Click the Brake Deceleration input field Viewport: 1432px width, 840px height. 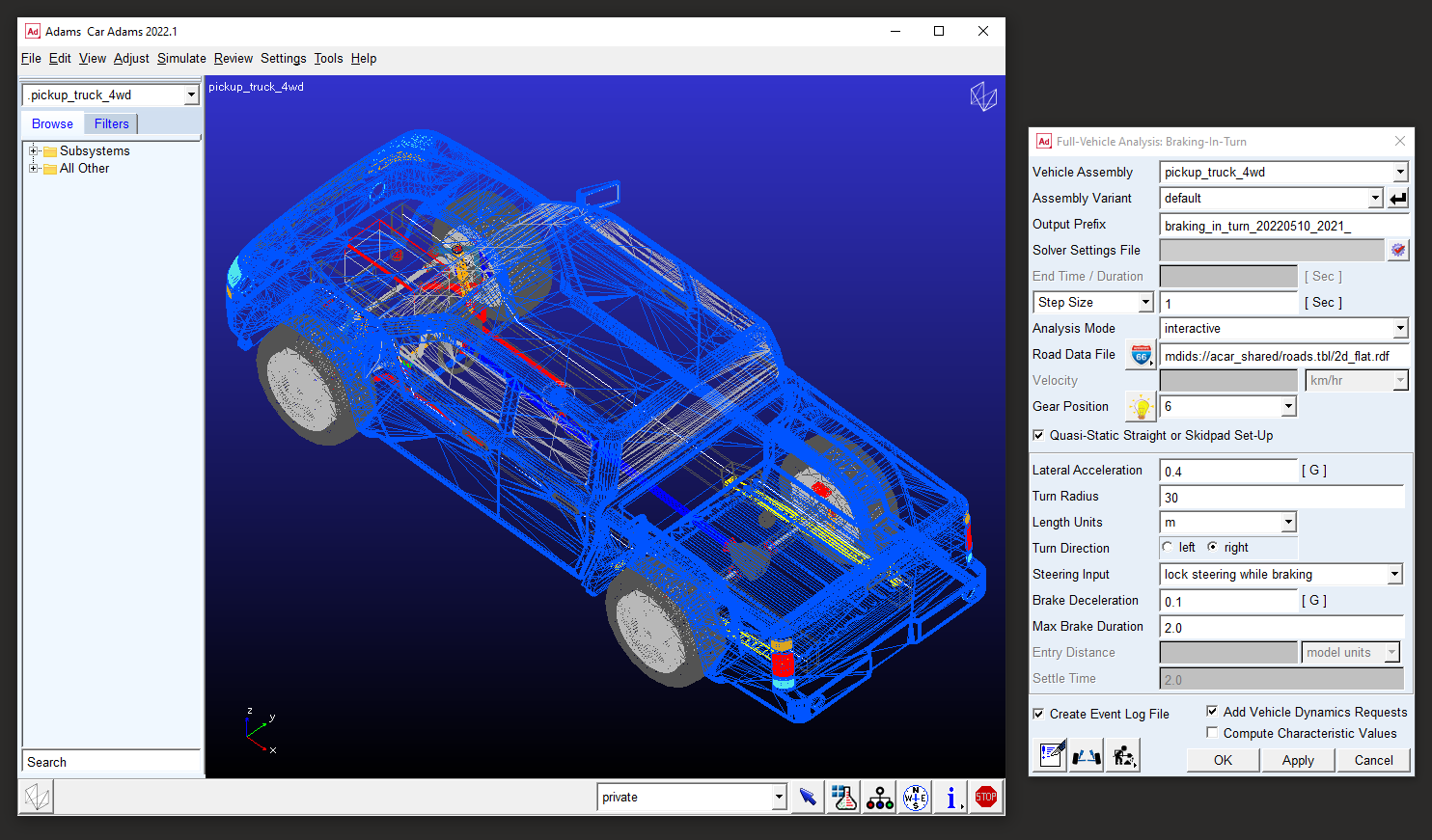1228,601
